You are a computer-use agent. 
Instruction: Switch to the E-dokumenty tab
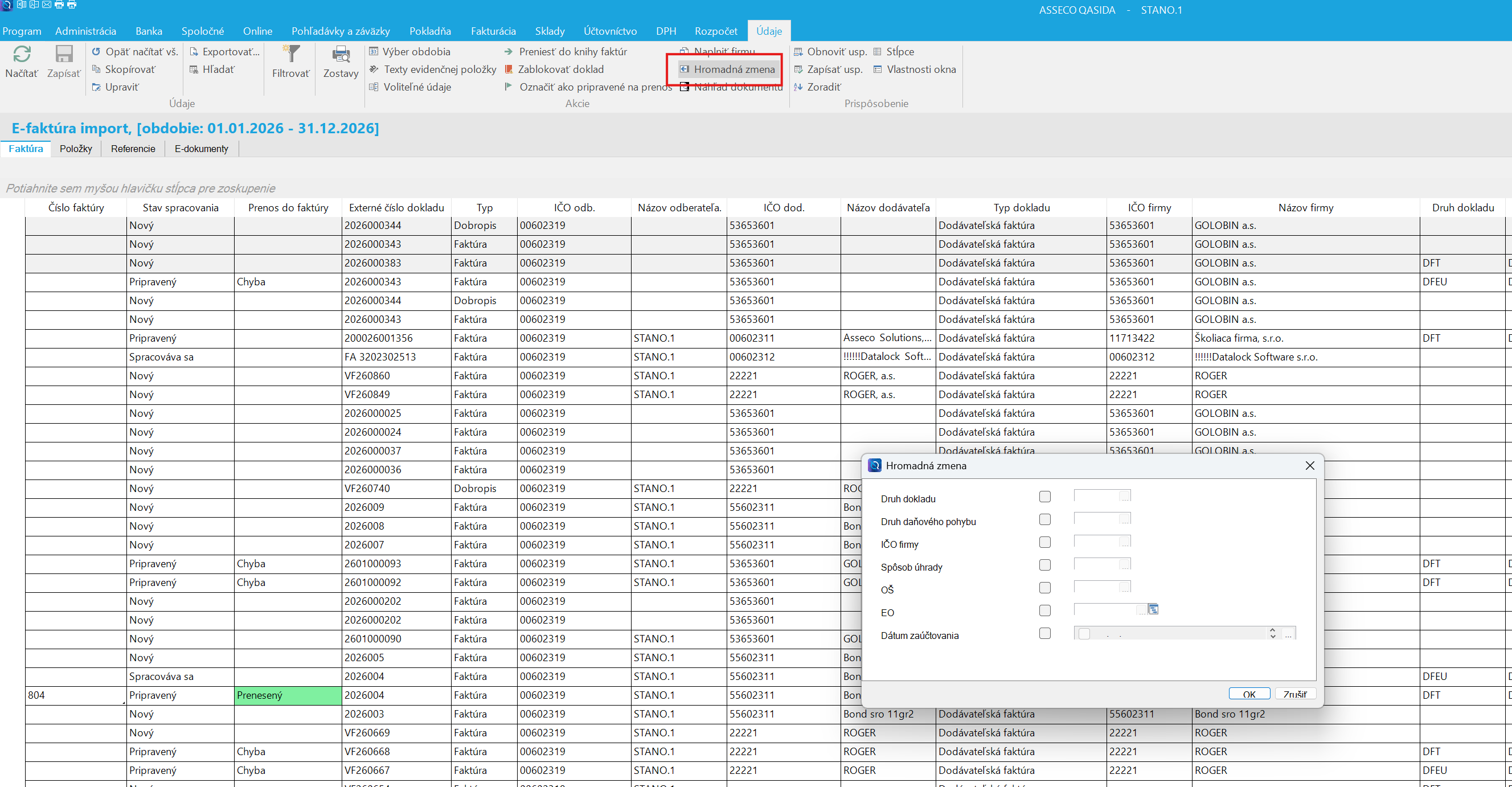tap(202, 149)
